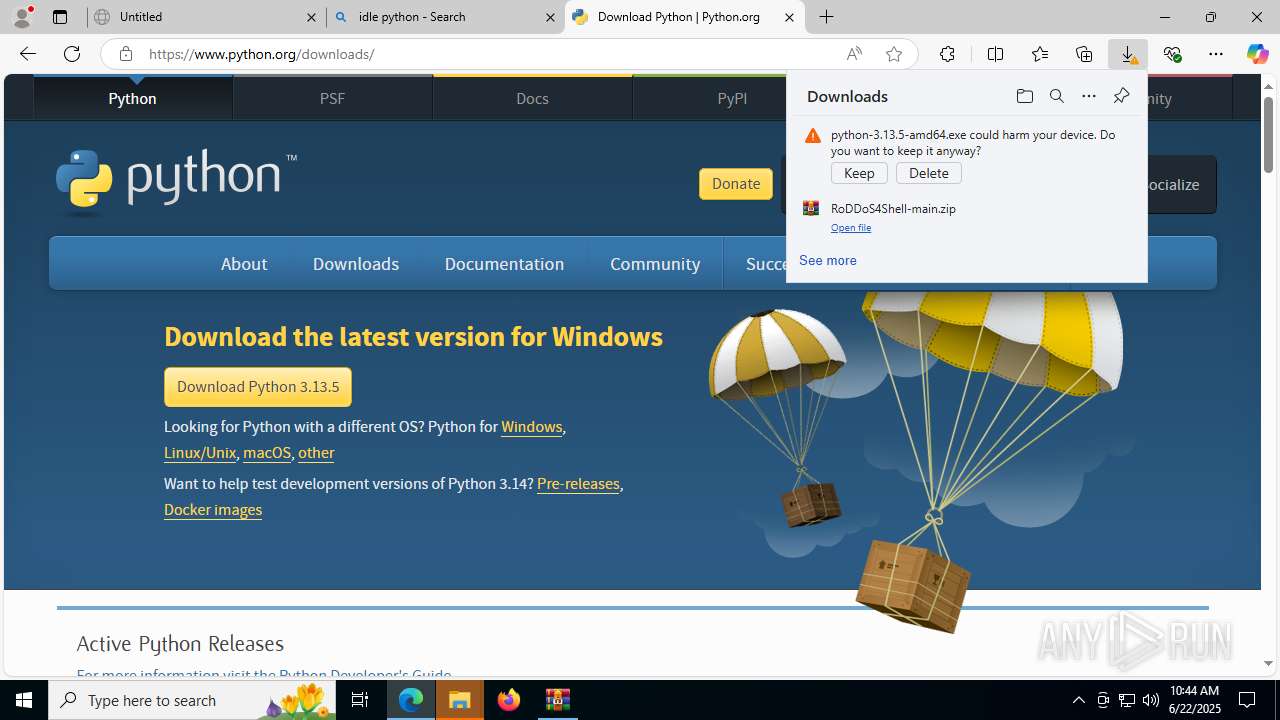The width and height of the screenshot is (1280, 720).
Task: Add this page to favorites star
Action: [894, 54]
